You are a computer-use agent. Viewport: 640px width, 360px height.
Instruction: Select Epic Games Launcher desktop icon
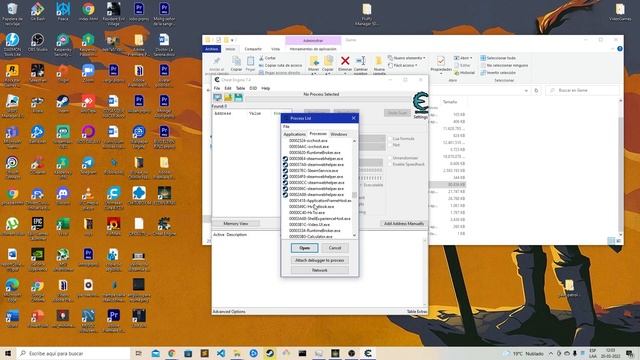pos(38,228)
